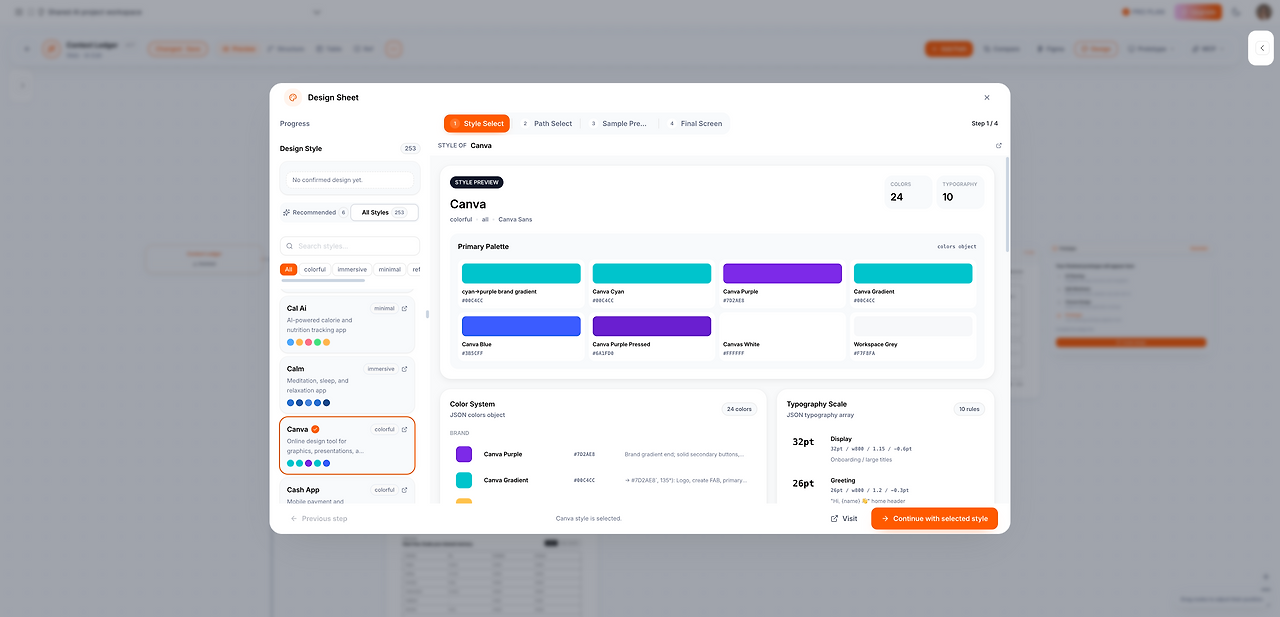This screenshot has height=617, width=1280.
Task: Open the Style of Canva external link
Action: tap(998, 145)
